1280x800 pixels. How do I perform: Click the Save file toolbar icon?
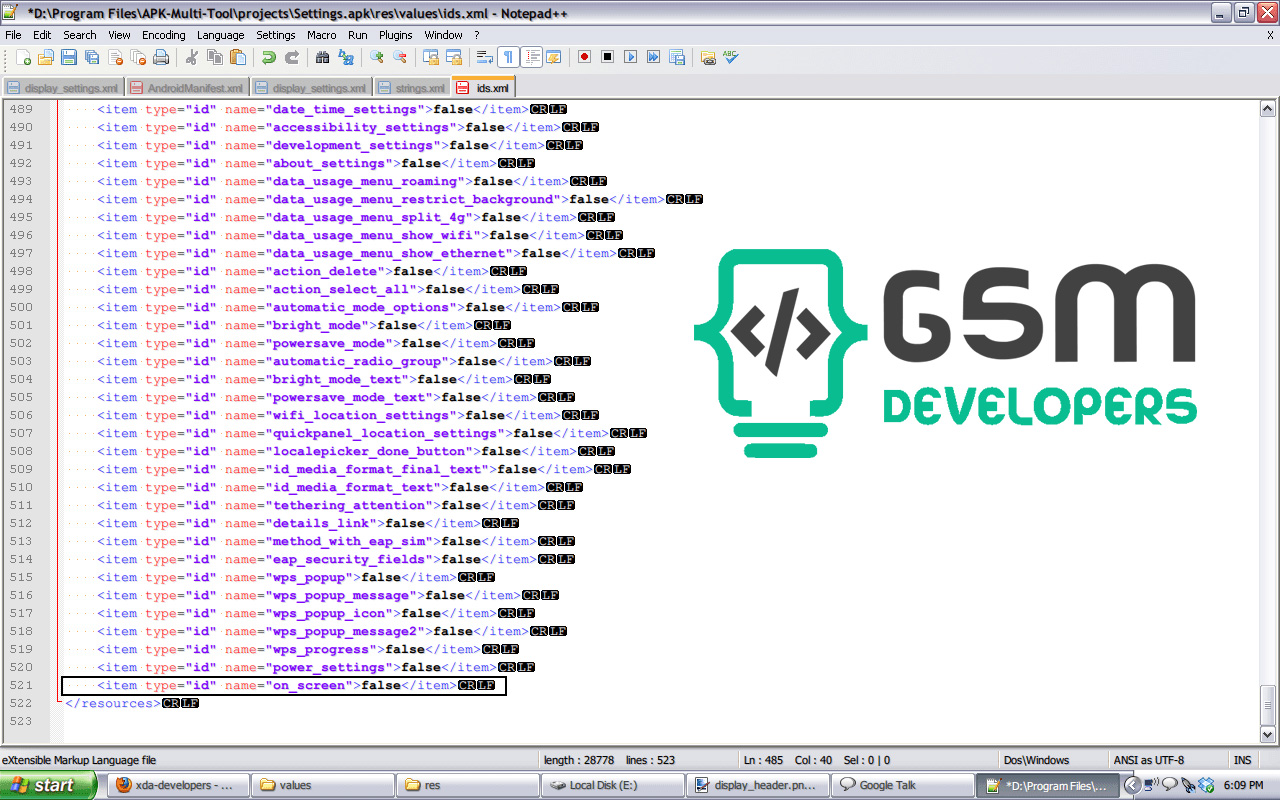coord(69,58)
